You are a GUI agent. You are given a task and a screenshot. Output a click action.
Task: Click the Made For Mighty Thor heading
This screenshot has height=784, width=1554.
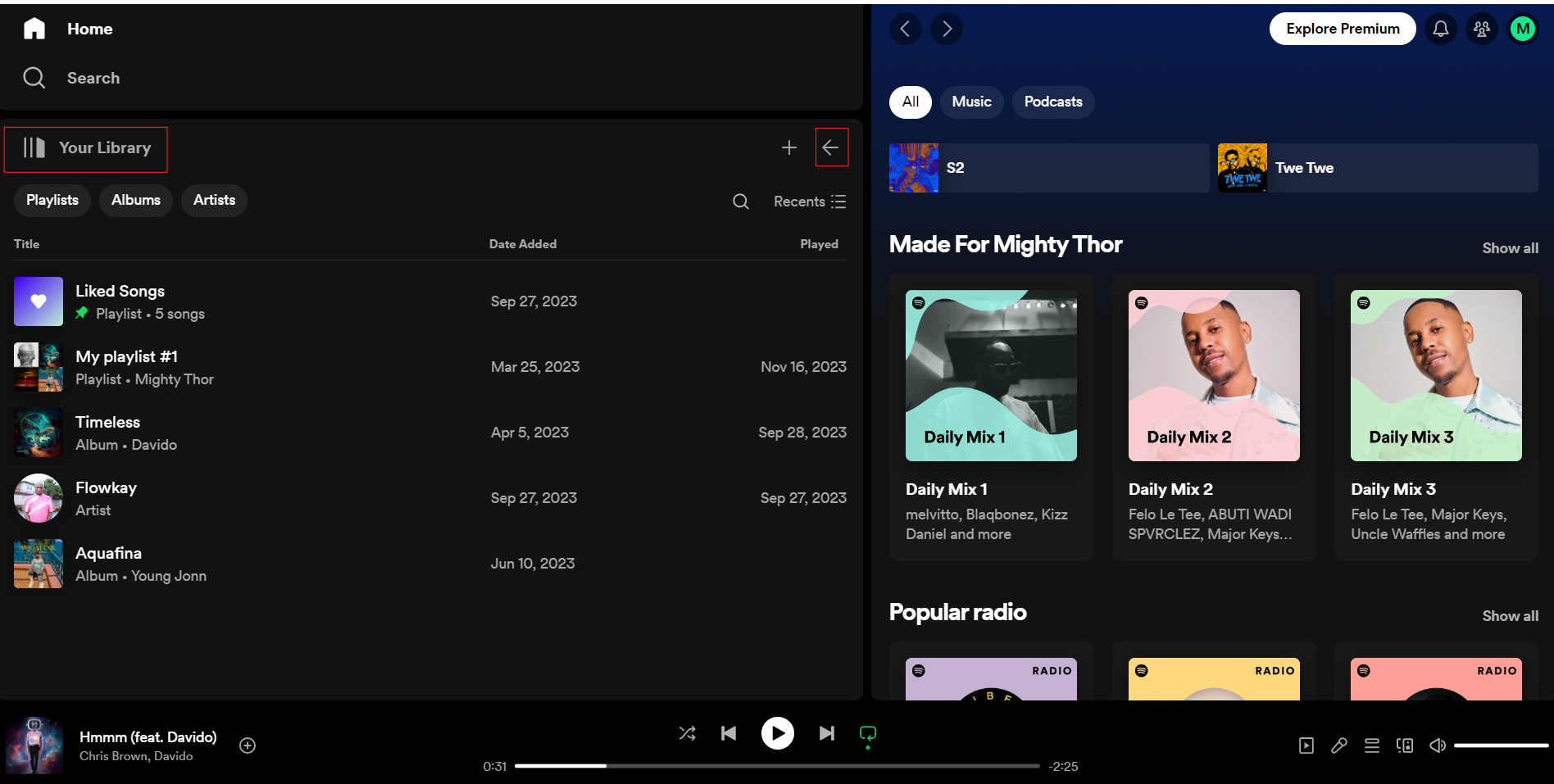[1006, 245]
